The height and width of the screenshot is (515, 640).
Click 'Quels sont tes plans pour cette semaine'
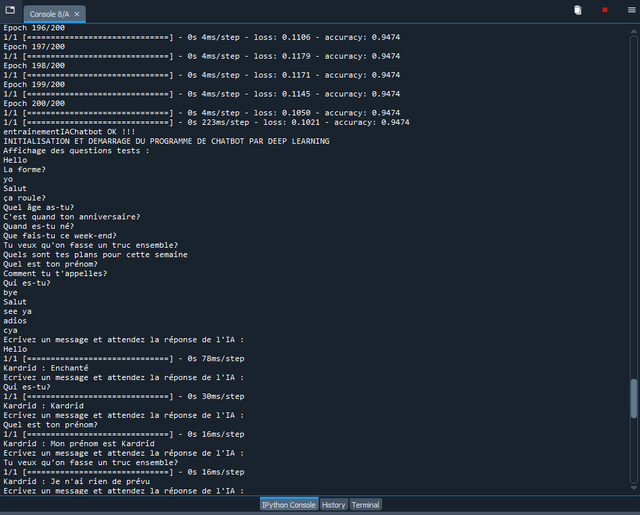pos(96,255)
